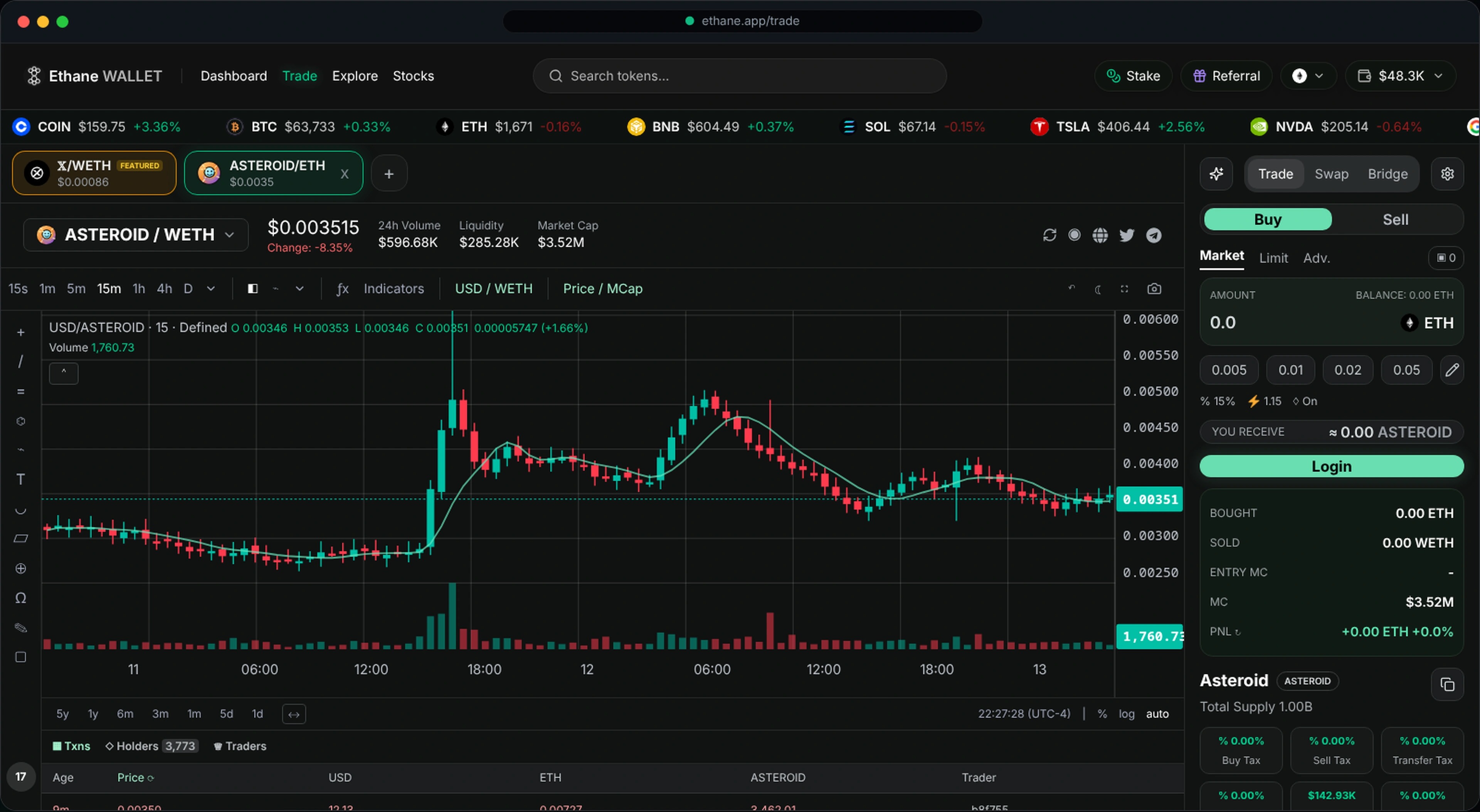Select the trend line drawing tool

(21, 361)
